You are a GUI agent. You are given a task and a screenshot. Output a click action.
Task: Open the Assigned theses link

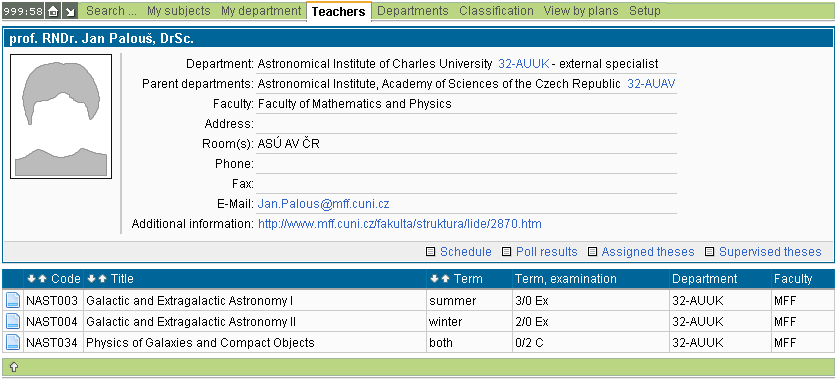(x=648, y=252)
